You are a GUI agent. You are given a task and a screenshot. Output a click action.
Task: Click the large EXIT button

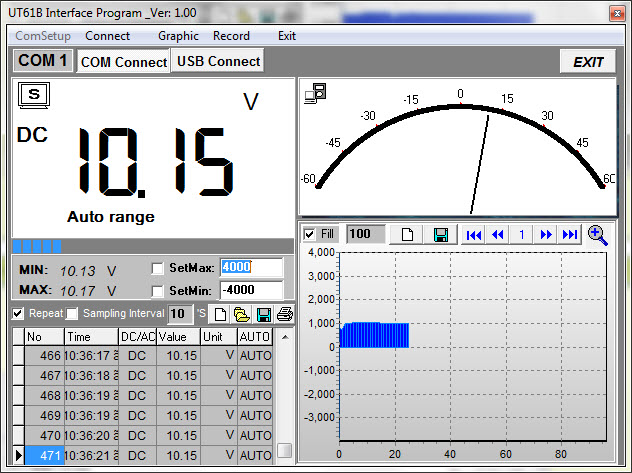pos(588,62)
